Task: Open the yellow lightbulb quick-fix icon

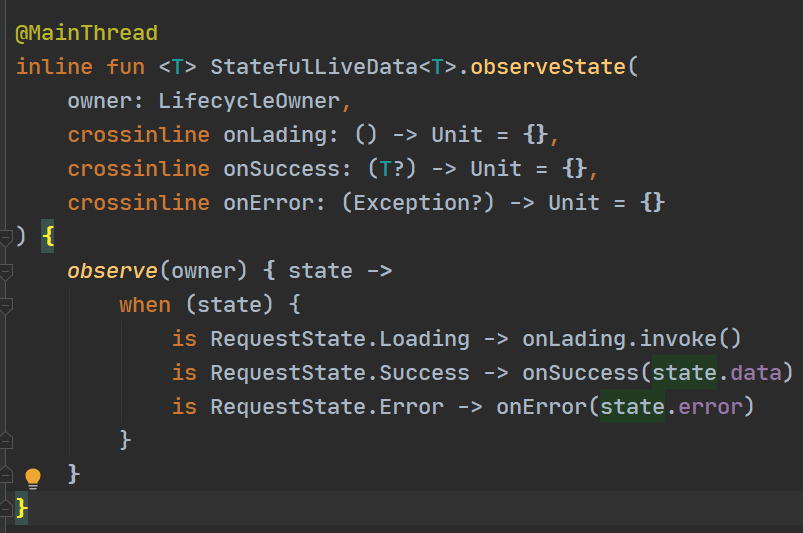Action: (33, 478)
